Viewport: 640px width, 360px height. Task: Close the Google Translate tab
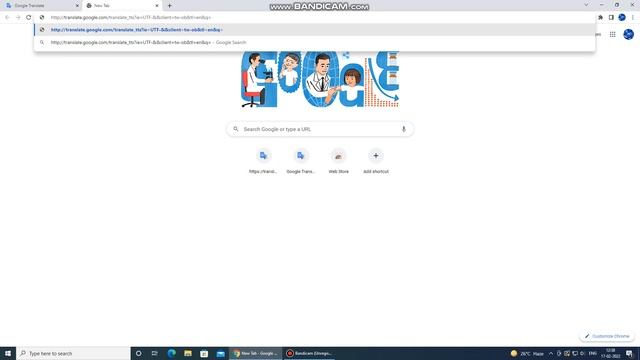click(77, 6)
